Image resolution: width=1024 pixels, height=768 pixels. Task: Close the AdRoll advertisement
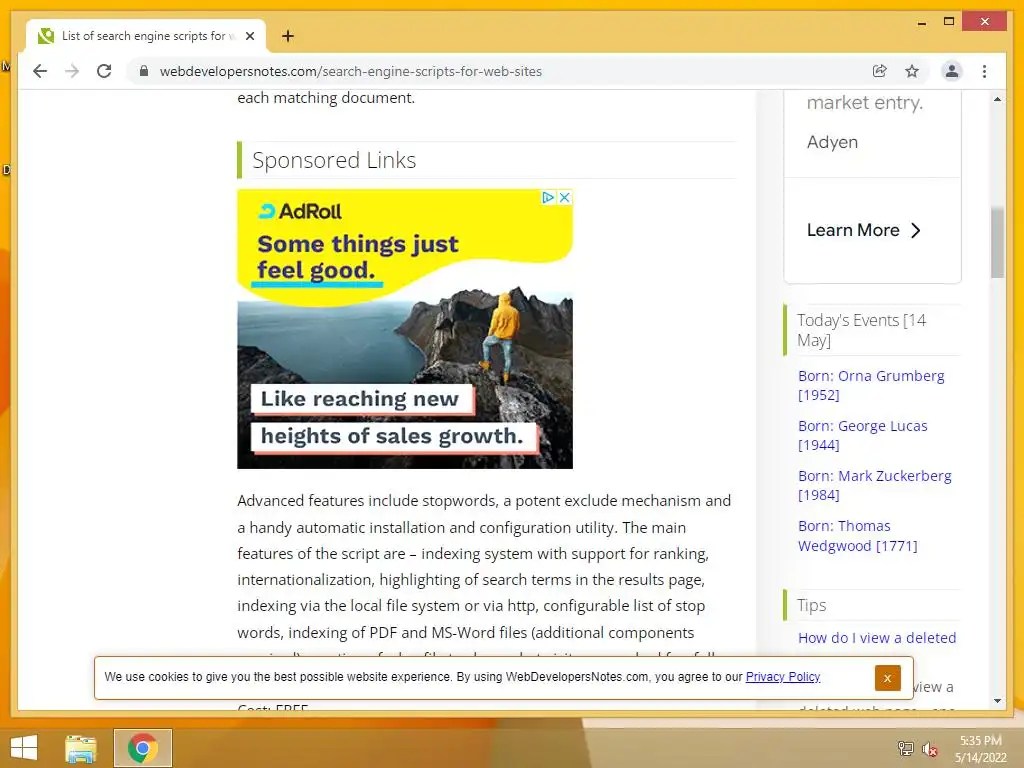click(565, 197)
